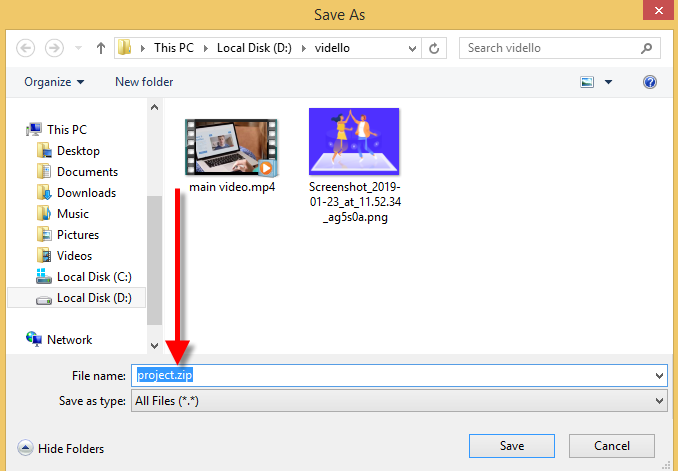
Task: Select the Screenshot png thumbnail
Action: (x=354, y=141)
